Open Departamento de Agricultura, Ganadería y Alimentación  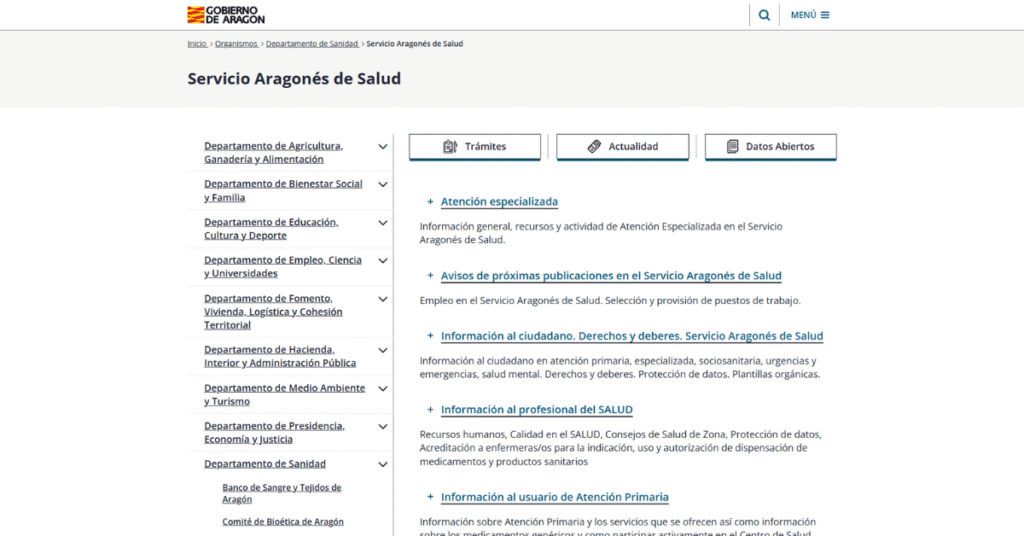(273, 153)
